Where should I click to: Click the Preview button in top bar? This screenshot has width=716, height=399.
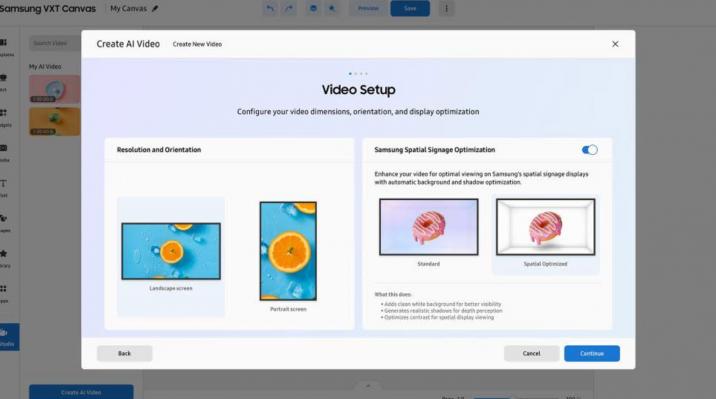tap(368, 8)
